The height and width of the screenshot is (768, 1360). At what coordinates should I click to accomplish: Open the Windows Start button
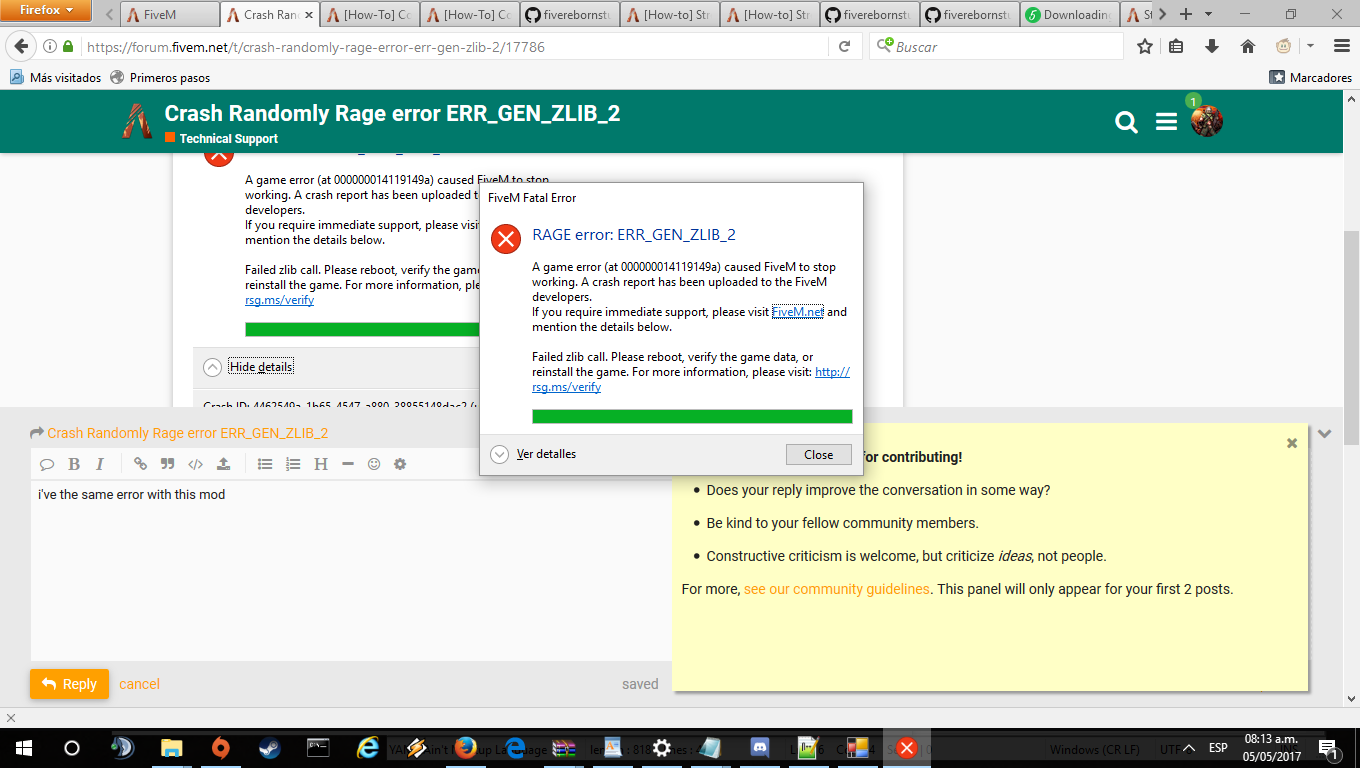pyautogui.click(x=23, y=747)
